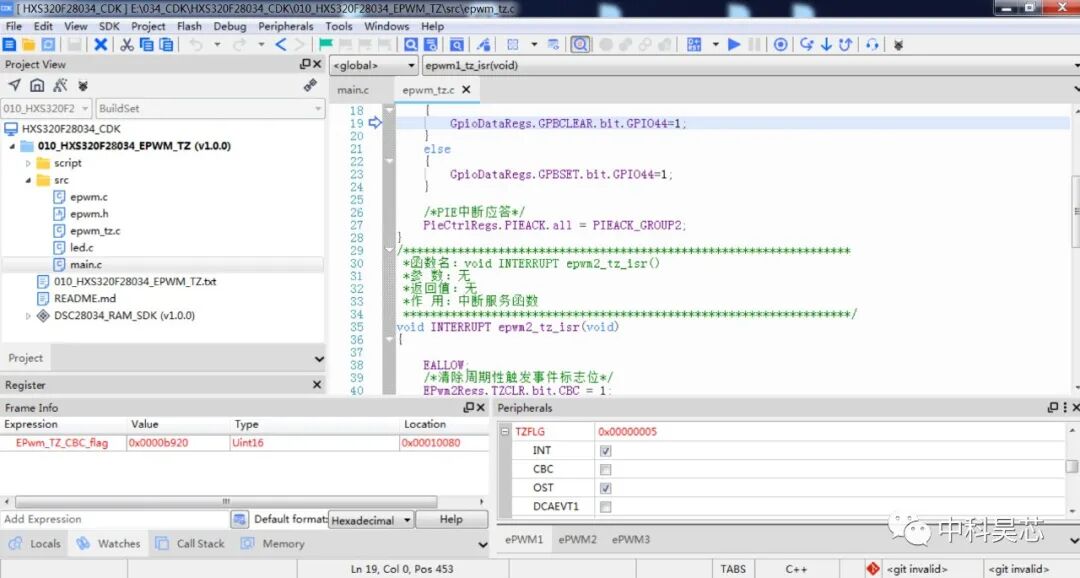Open the BuildSet dropdown
This screenshot has height=578, width=1080.
click(209, 108)
